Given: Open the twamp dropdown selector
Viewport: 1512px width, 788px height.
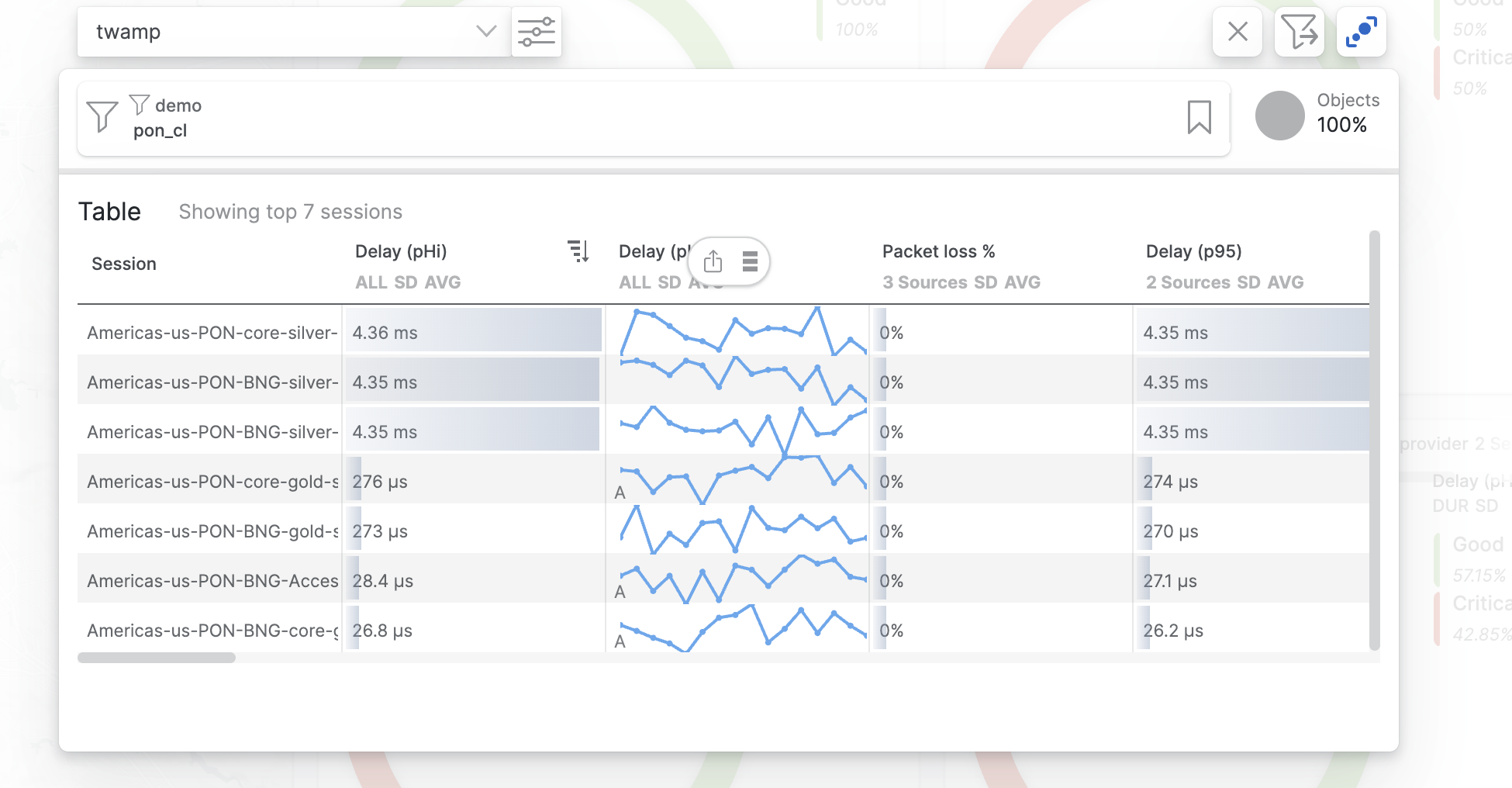Looking at the screenshot, I should (294, 32).
